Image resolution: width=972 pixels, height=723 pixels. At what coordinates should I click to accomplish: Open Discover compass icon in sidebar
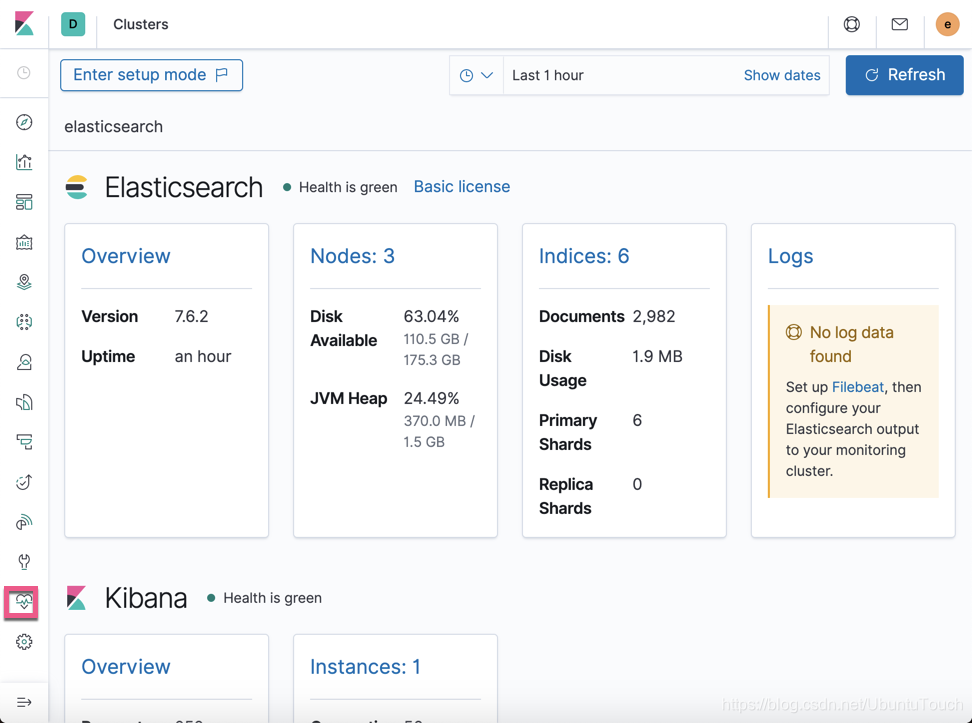(x=24, y=122)
